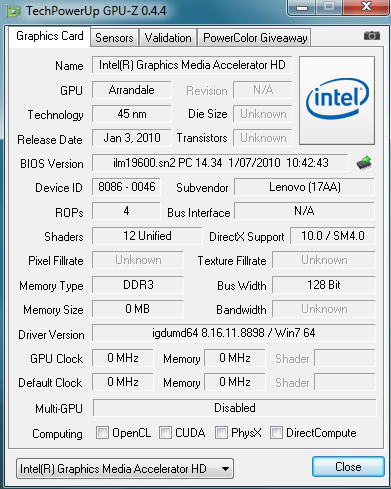Click the Pixel Fillrate Unknown field
This screenshot has height=489, width=391.
138,260
